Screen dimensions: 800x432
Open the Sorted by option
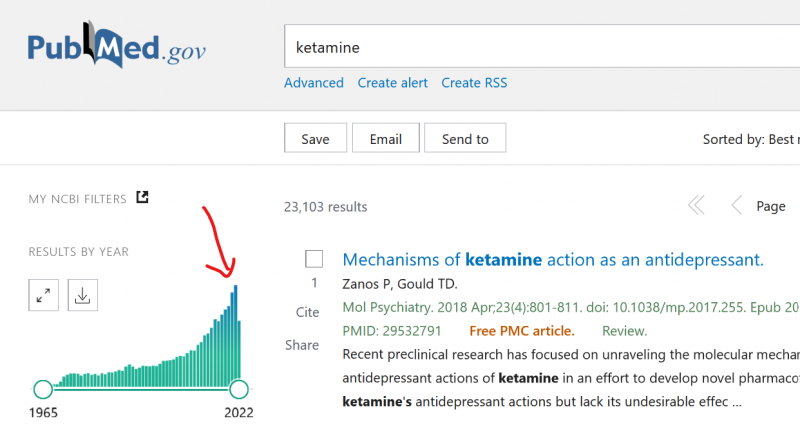coord(750,139)
